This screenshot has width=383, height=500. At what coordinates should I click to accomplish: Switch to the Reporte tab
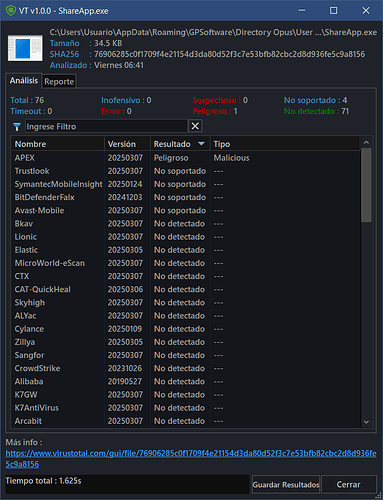(59, 82)
